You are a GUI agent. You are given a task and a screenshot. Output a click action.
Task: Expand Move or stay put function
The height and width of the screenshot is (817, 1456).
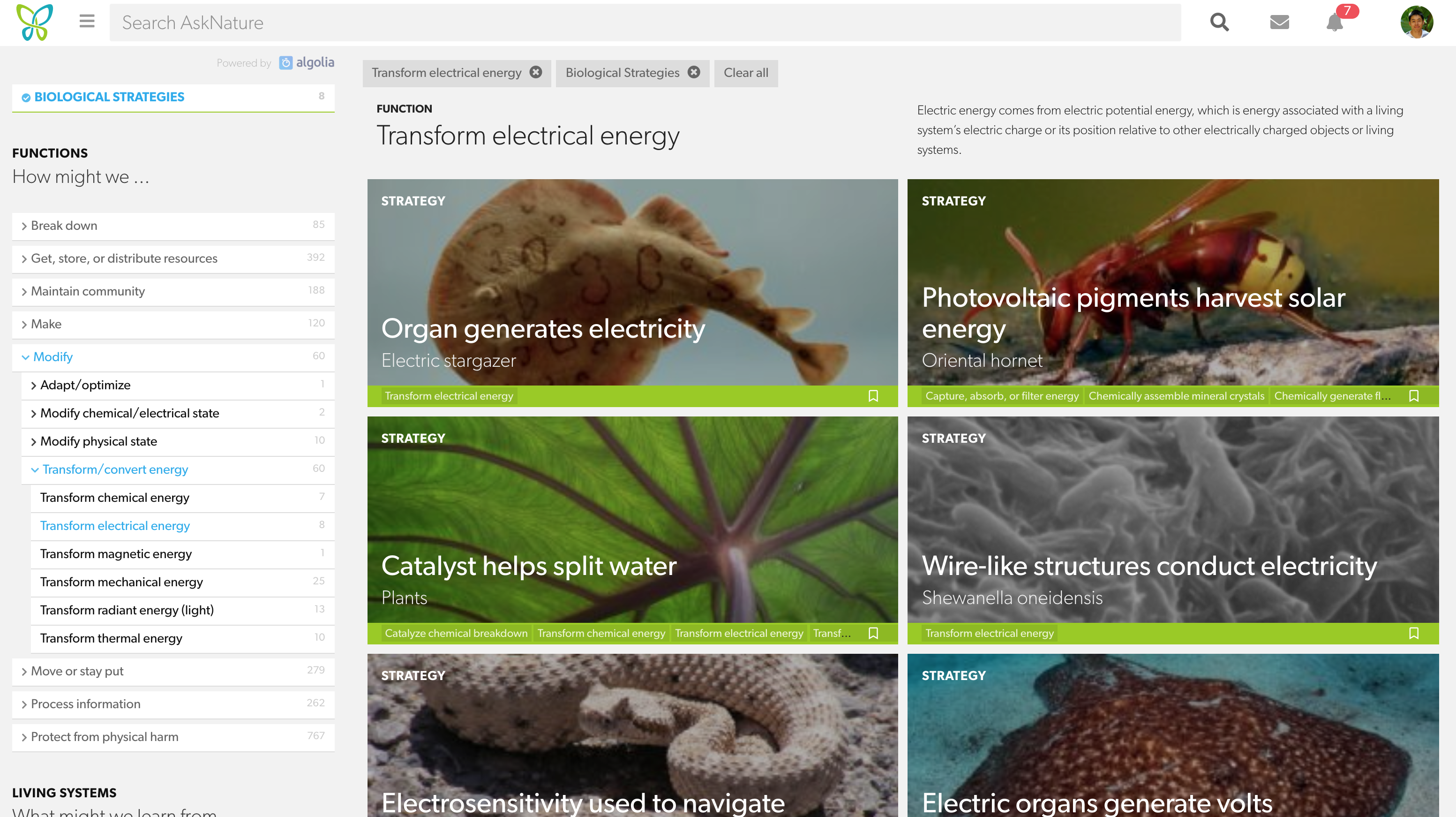point(173,671)
